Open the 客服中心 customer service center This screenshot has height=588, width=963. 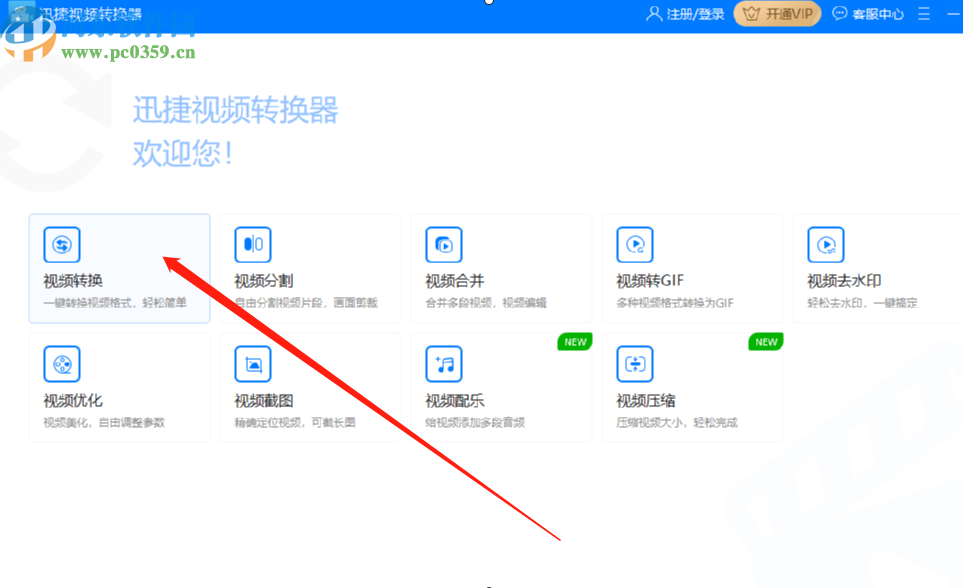866,14
